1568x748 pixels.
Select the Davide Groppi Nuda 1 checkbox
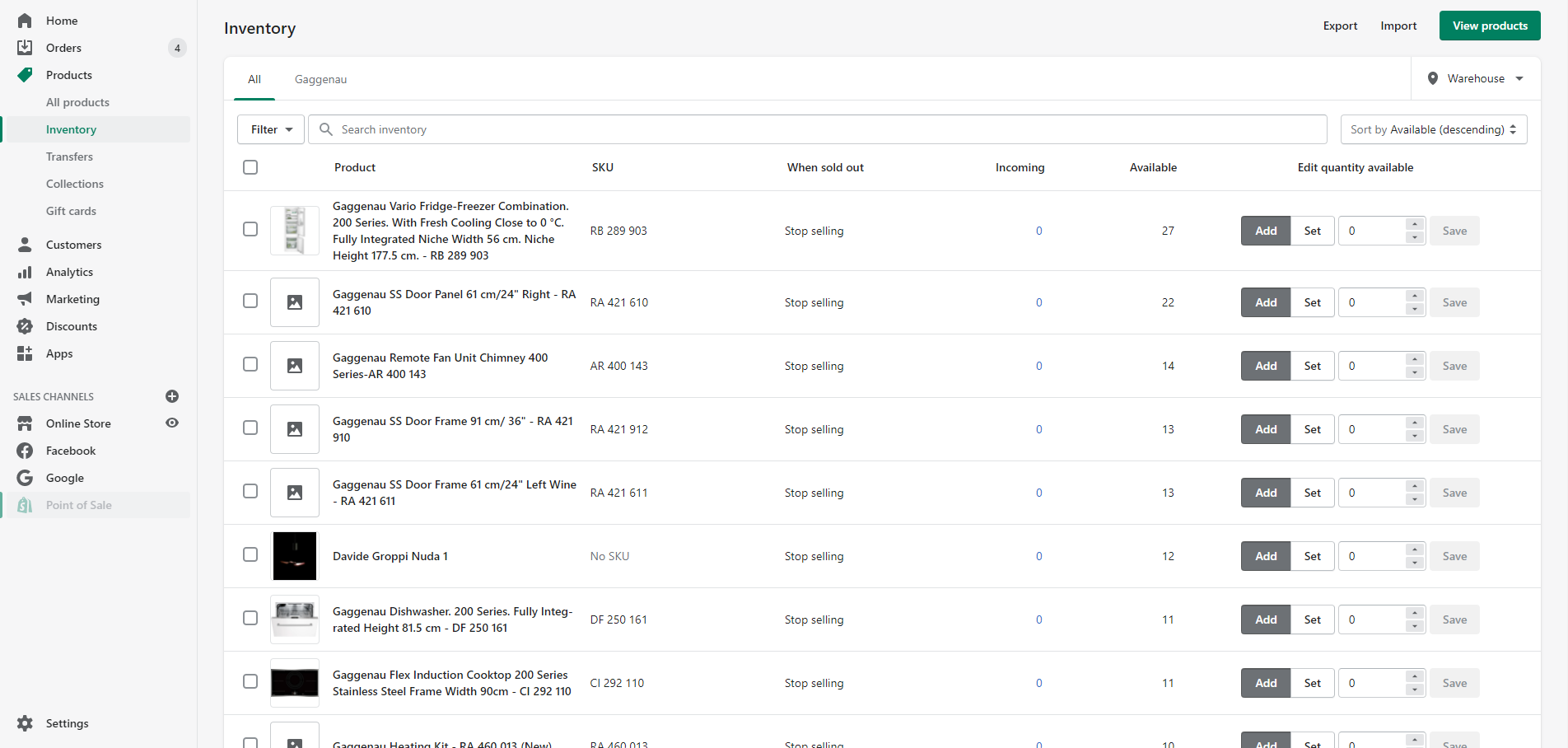coord(250,554)
